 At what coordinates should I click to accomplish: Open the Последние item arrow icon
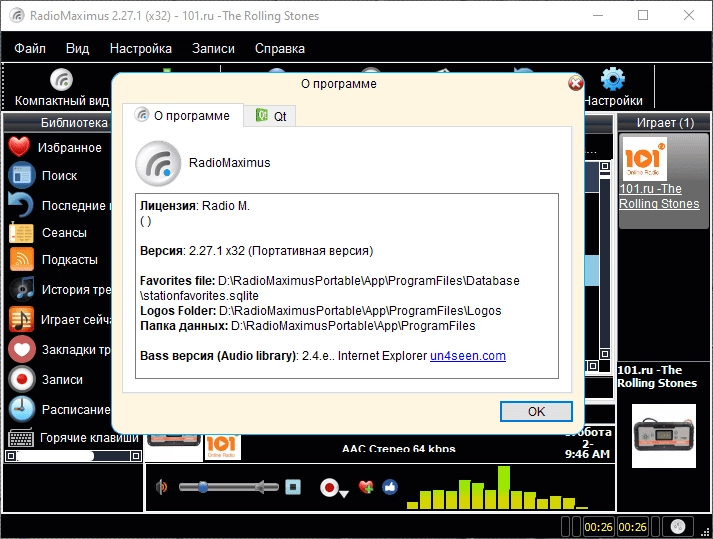pyautogui.click(x=21, y=205)
